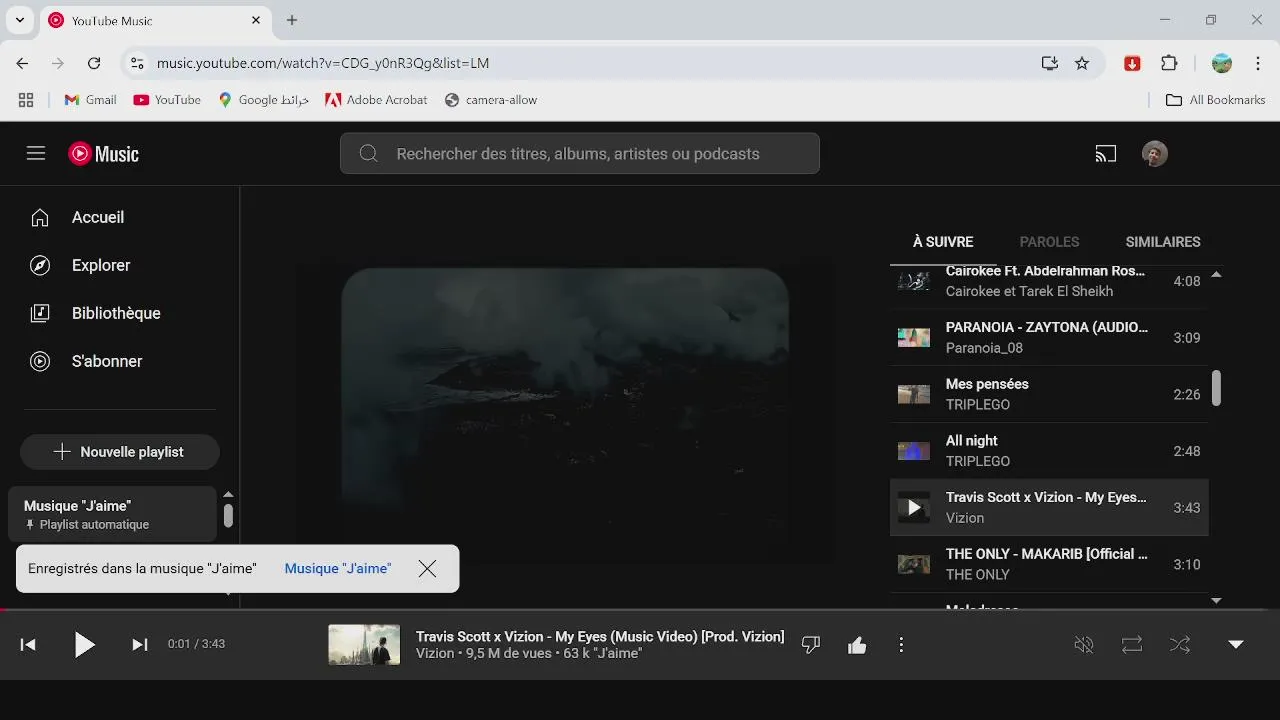Open more actions three-dot menu in player bar
The width and height of the screenshot is (1280, 720).
901,645
